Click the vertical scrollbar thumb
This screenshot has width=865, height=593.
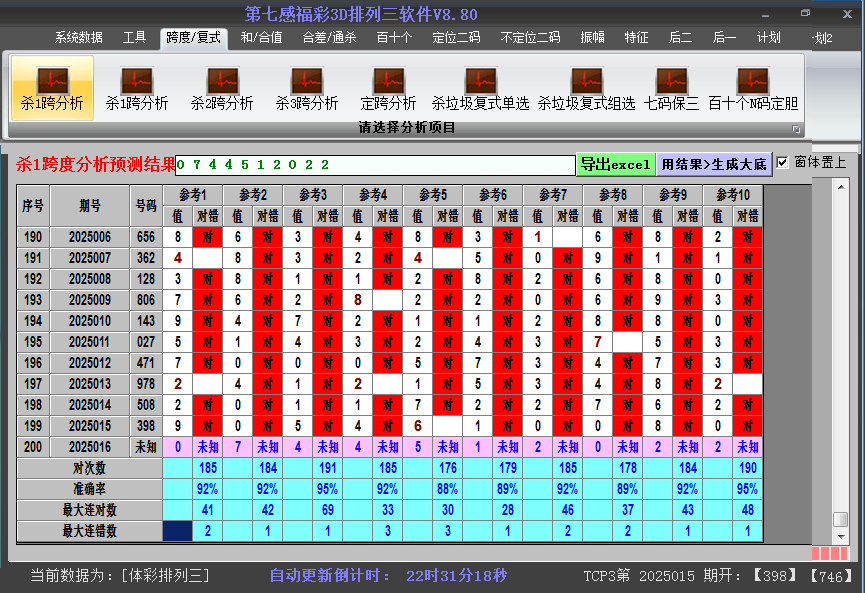841,520
